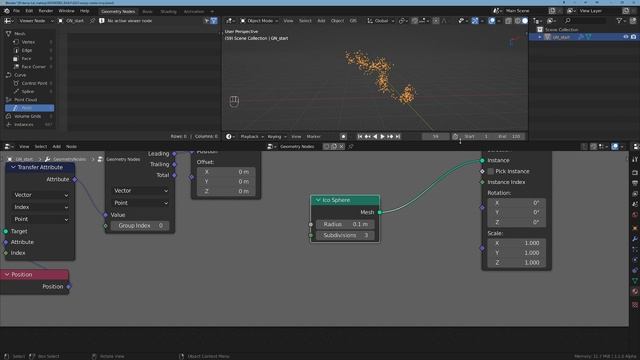The width and height of the screenshot is (640, 360).
Task: Adjust the Ico Sphere Radius field
Action: point(344,224)
